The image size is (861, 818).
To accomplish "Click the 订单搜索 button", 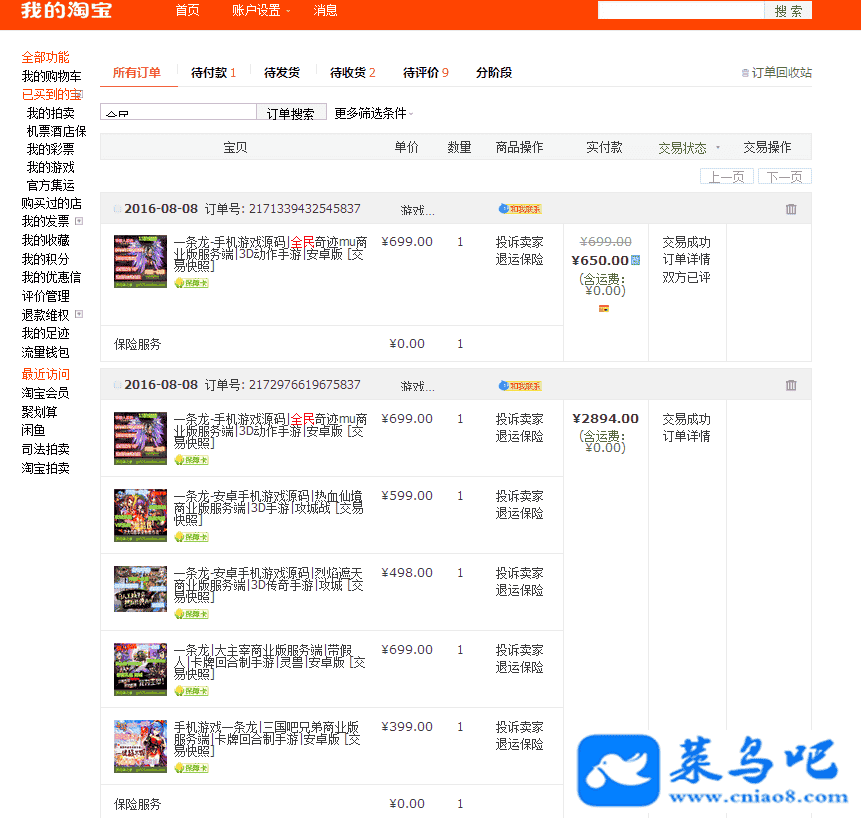I will (x=291, y=114).
